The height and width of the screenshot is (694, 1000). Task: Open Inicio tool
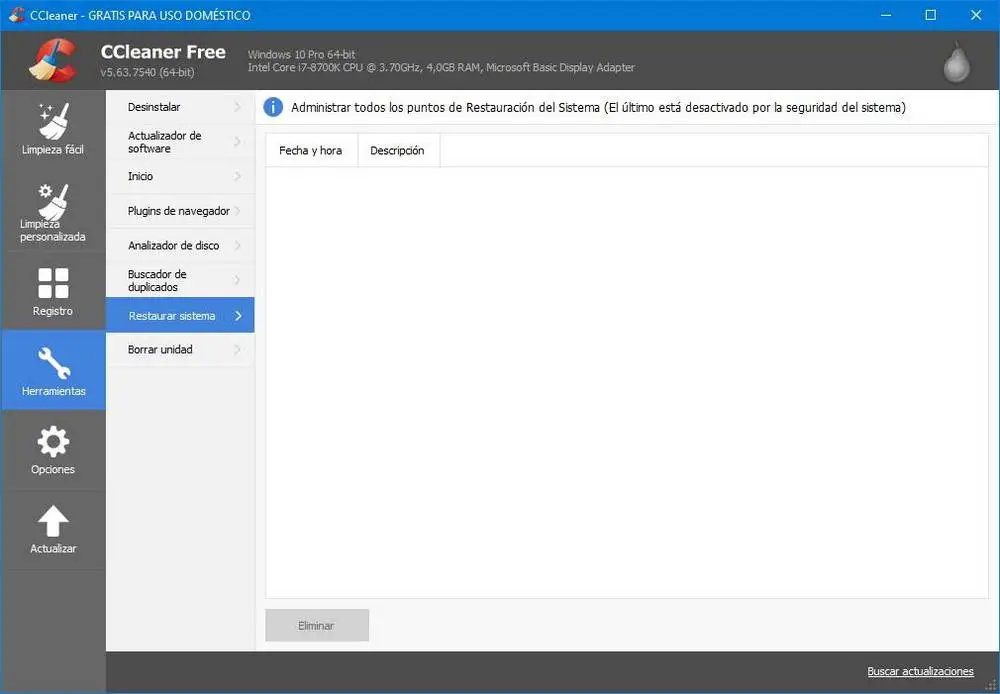180,176
